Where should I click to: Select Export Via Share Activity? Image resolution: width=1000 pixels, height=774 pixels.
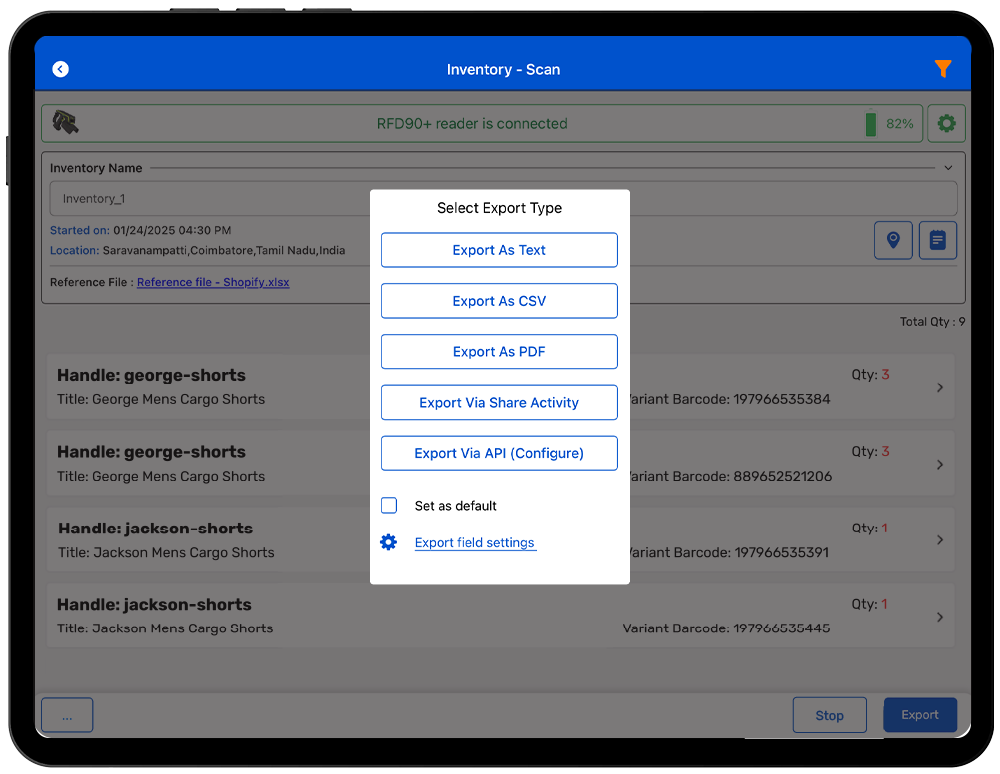(499, 403)
